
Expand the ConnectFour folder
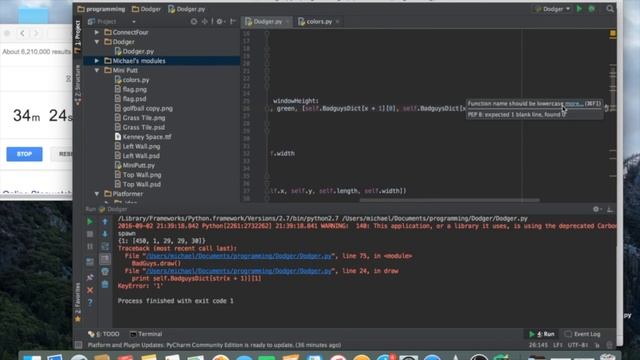97,32
